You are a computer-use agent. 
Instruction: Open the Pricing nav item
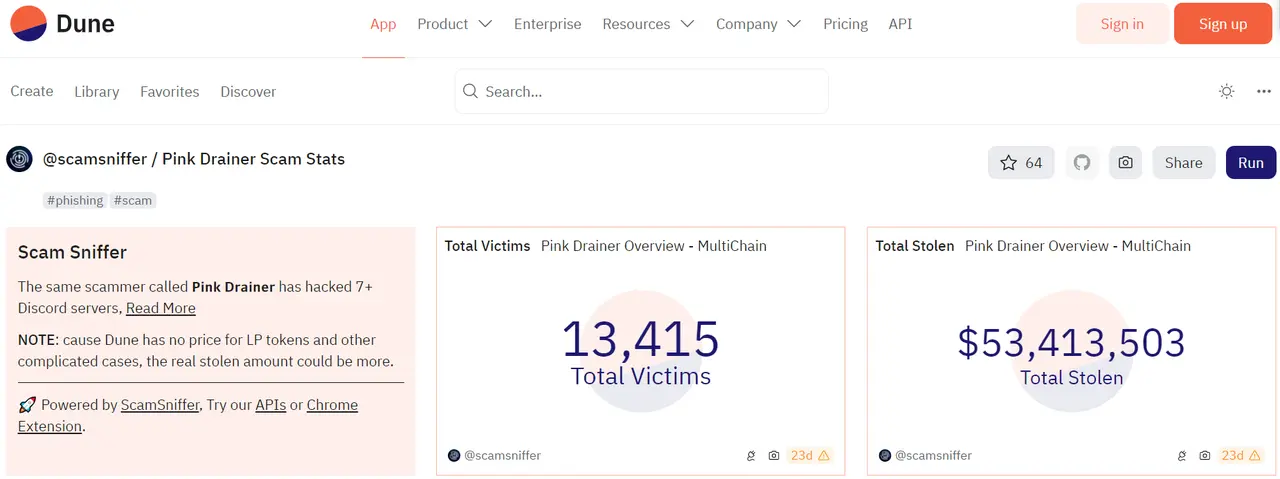[x=845, y=24]
